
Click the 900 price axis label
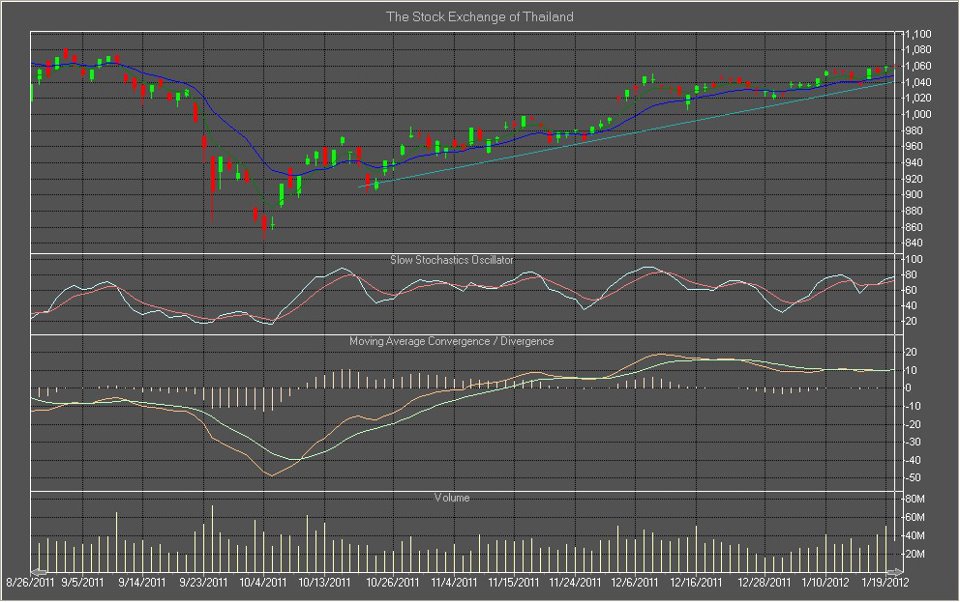(915, 195)
